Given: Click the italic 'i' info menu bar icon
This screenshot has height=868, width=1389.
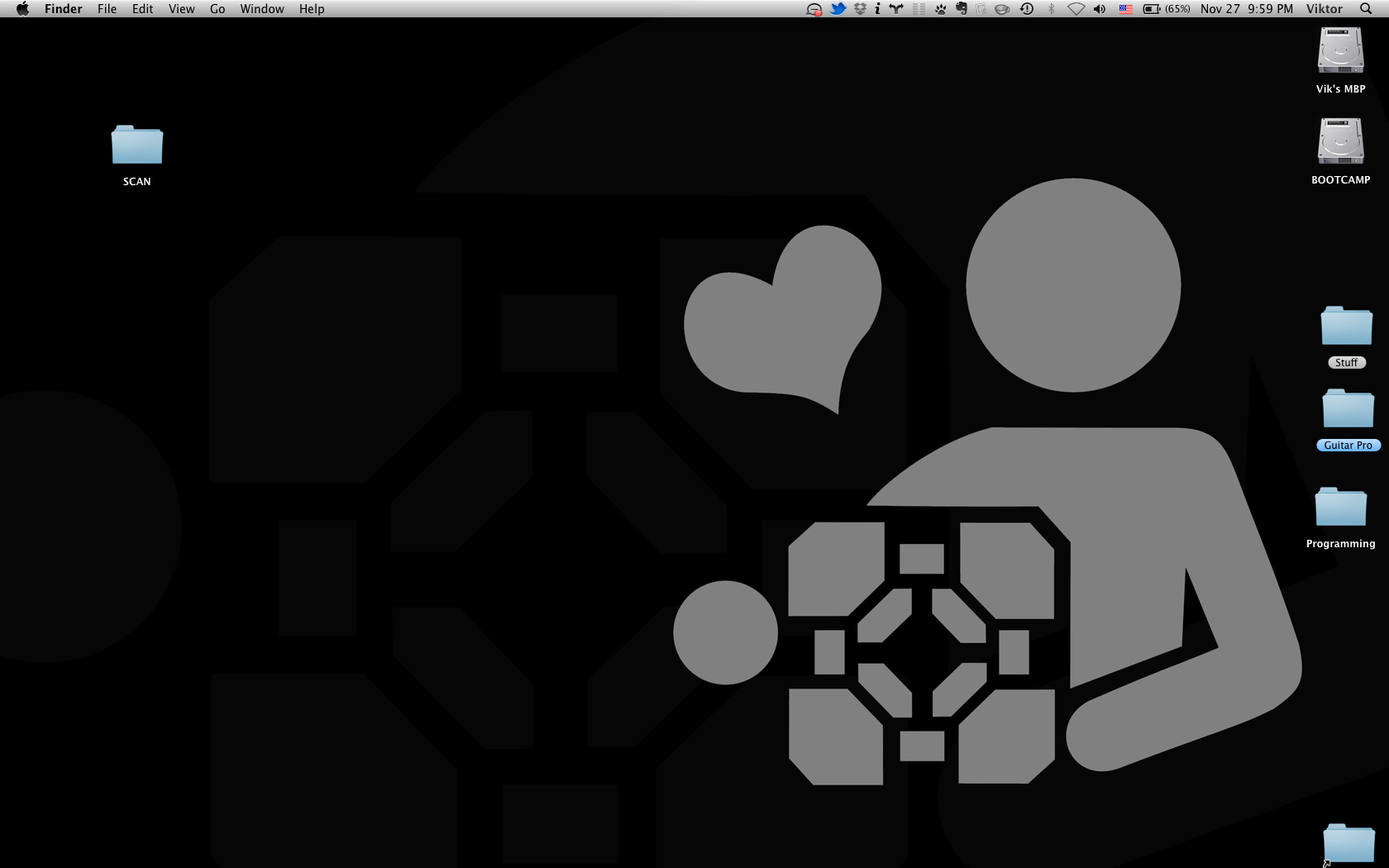Looking at the screenshot, I should click(x=877, y=9).
